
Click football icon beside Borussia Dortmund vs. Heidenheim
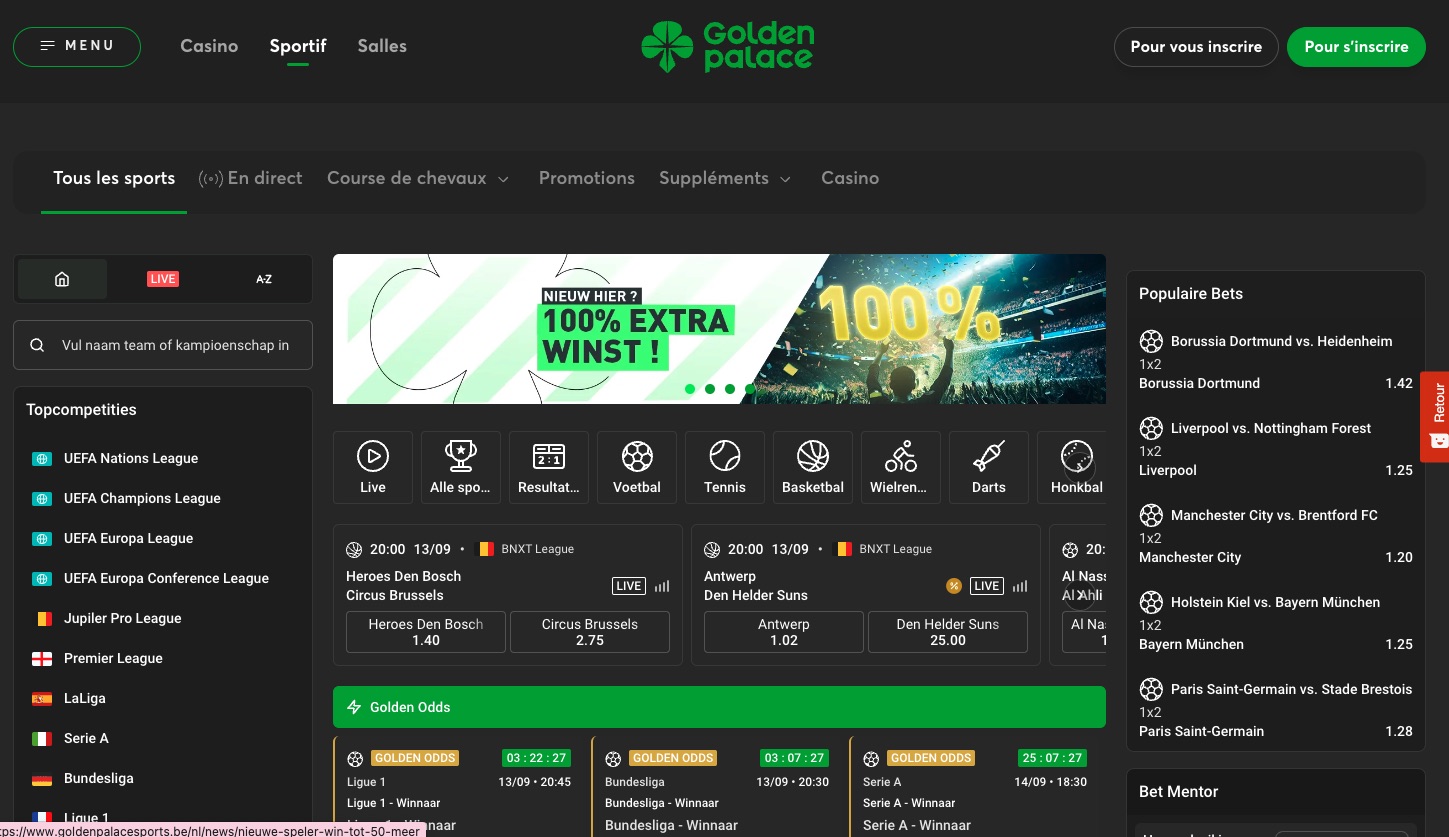tap(1151, 341)
